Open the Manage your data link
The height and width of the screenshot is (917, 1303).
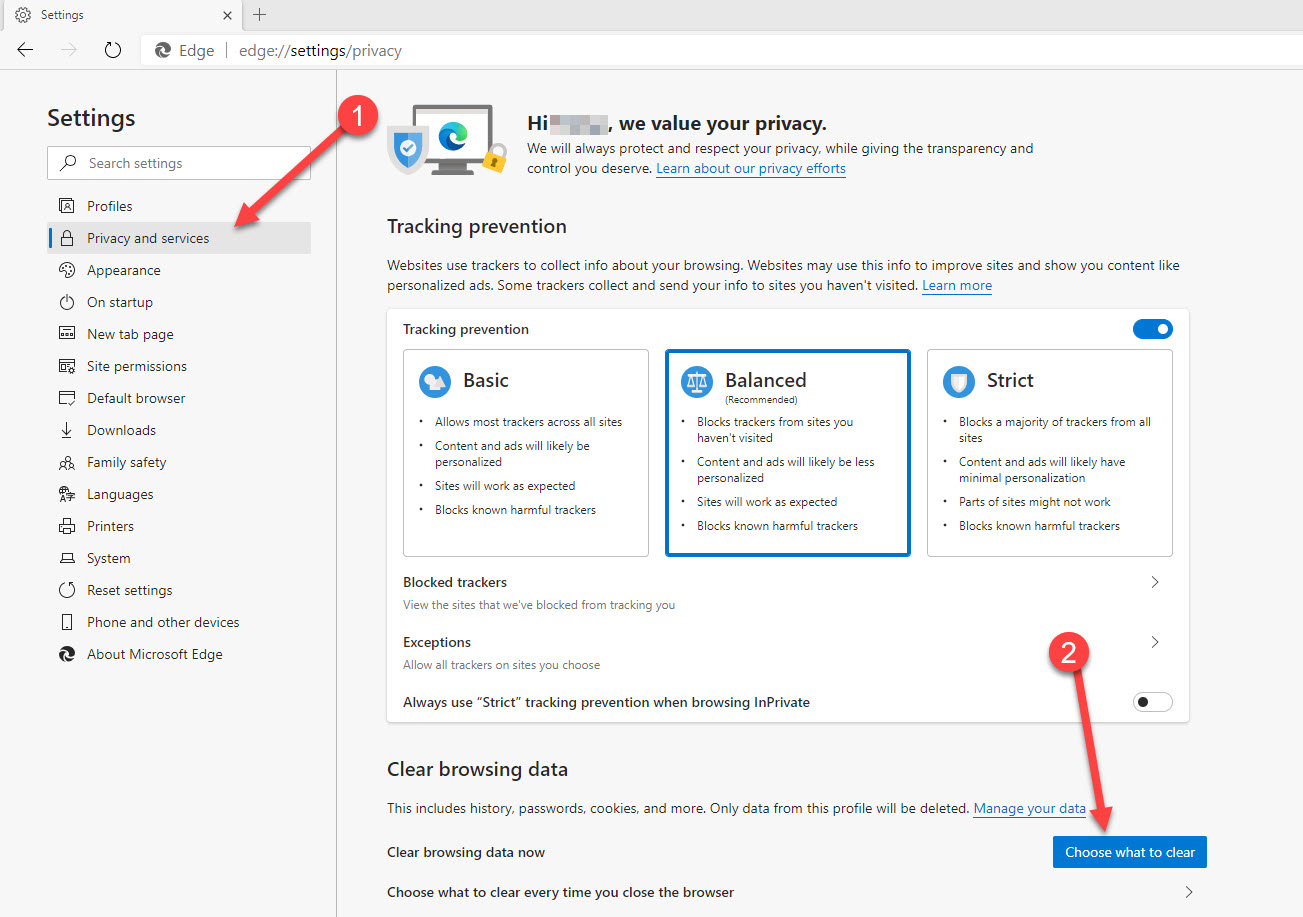[x=1030, y=808]
